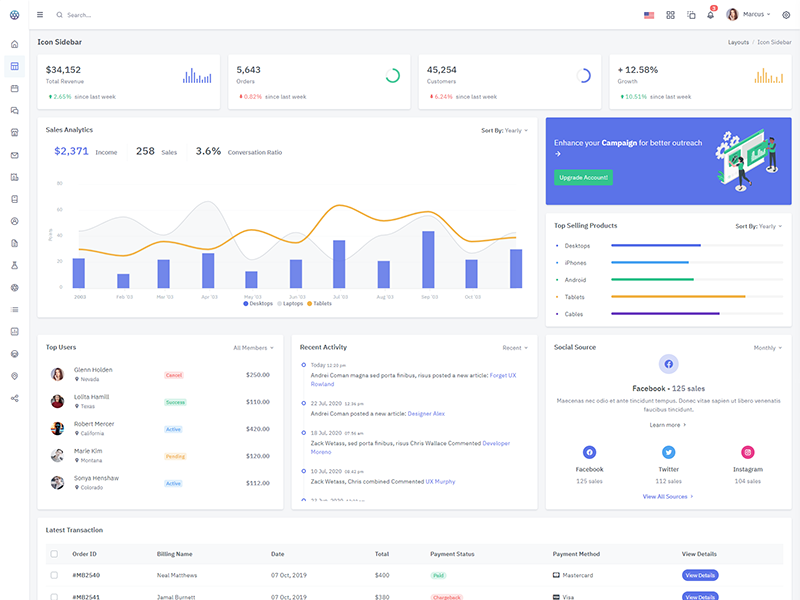The image size is (800, 600).
Task: Click the share nodes icon in sidebar
Action: pyautogui.click(x=14, y=398)
